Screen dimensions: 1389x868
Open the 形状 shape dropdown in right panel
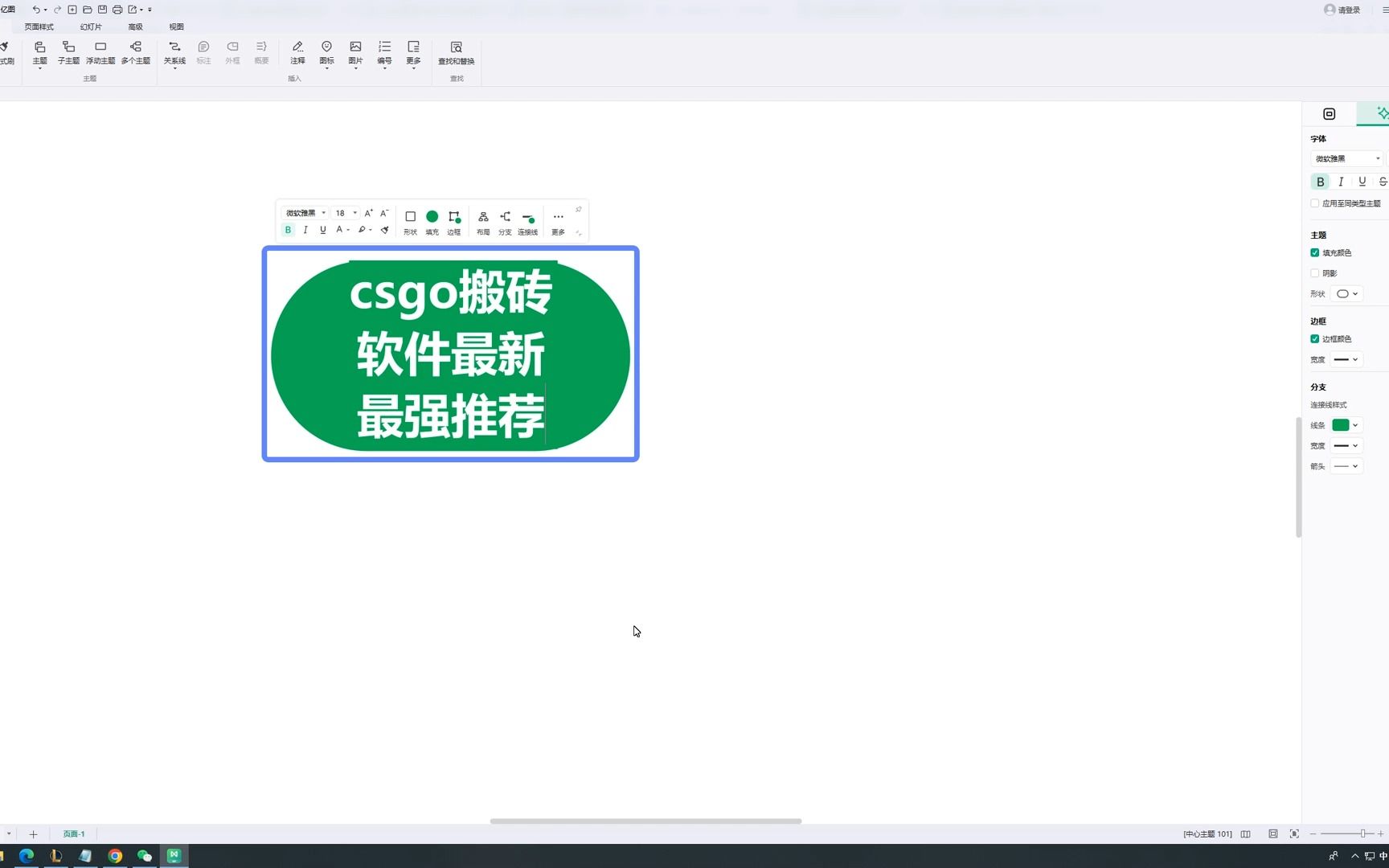(x=1346, y=293)
